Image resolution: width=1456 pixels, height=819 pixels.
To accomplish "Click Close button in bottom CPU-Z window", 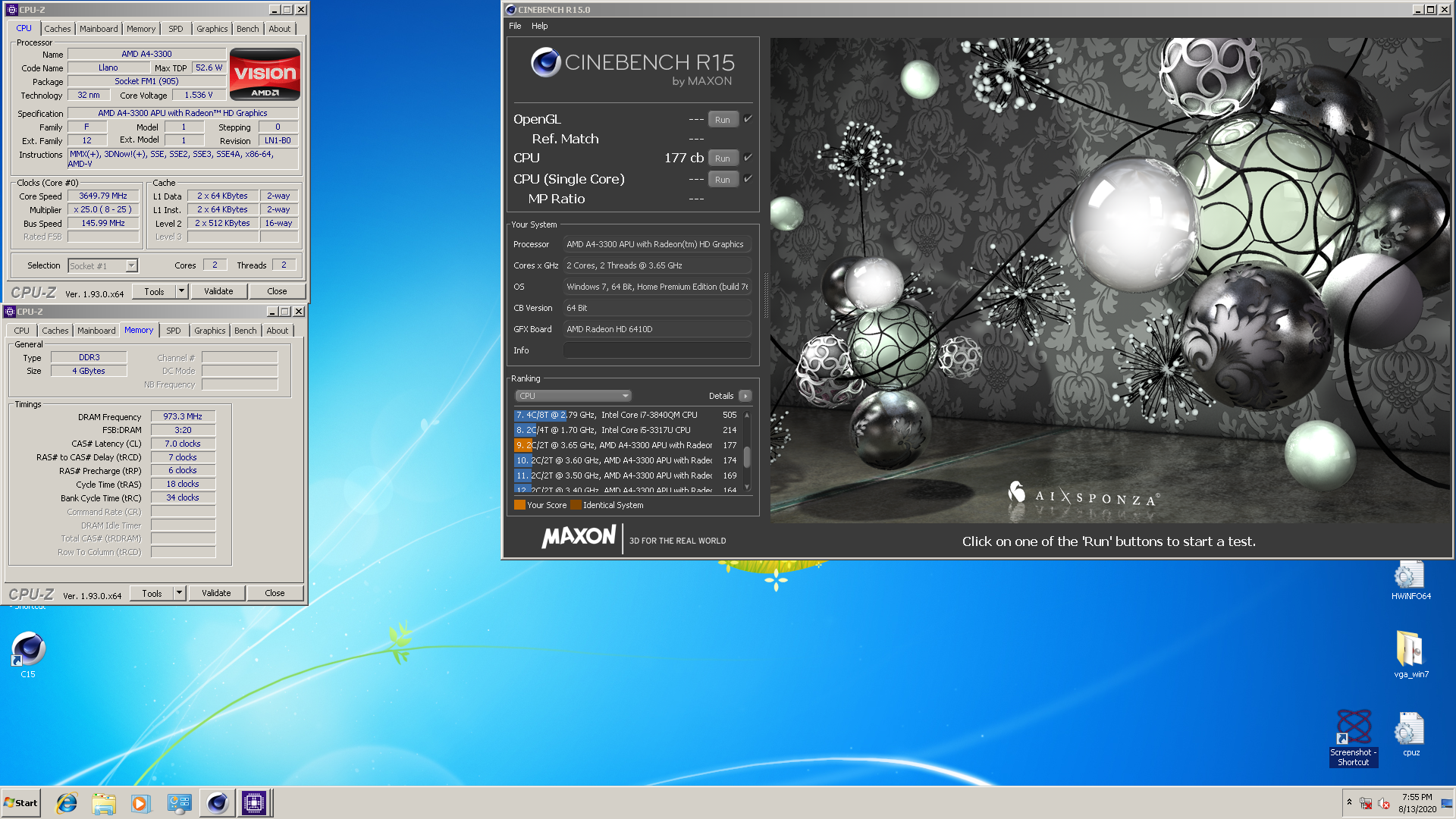I will click(275, 593).
